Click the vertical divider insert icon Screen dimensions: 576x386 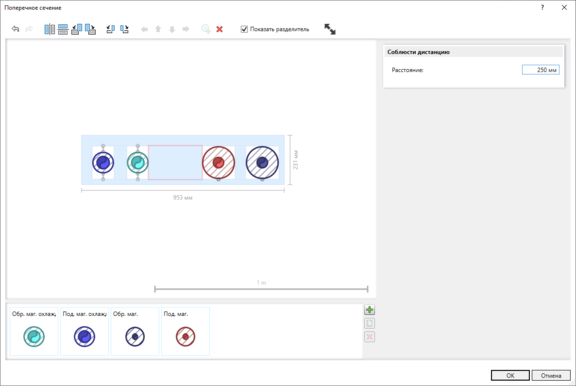49,29
